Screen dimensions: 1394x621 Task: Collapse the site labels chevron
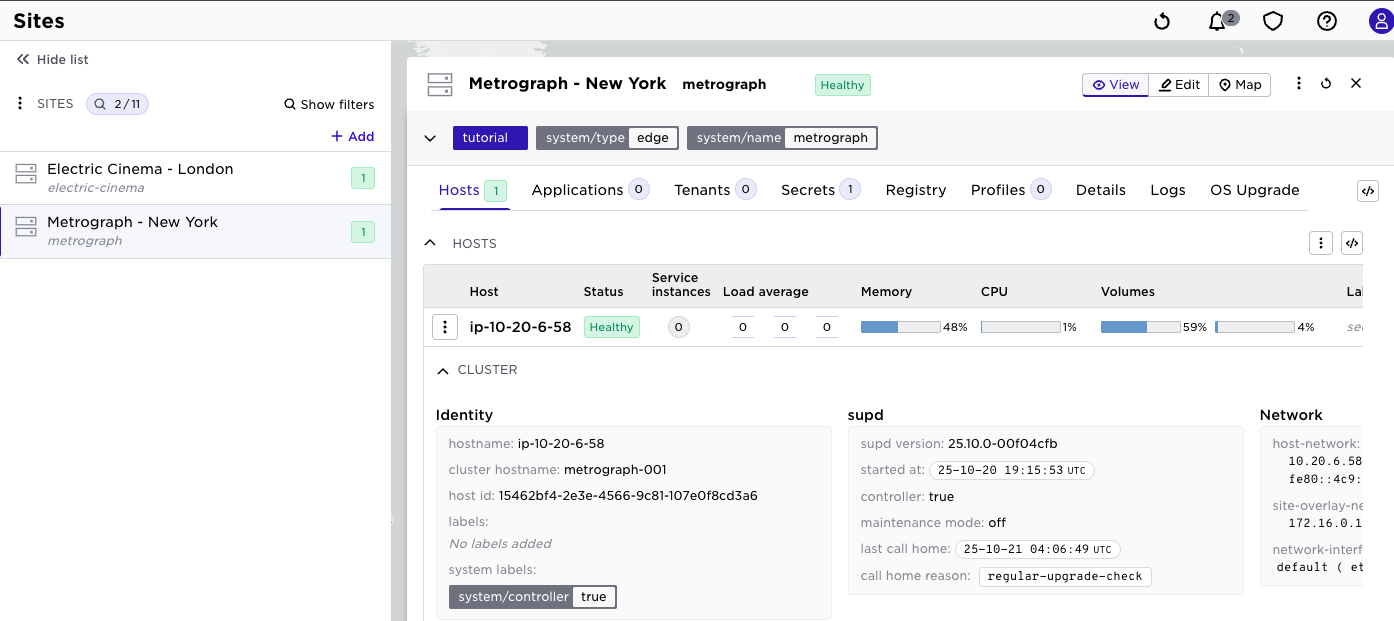(x=430, y=138)
